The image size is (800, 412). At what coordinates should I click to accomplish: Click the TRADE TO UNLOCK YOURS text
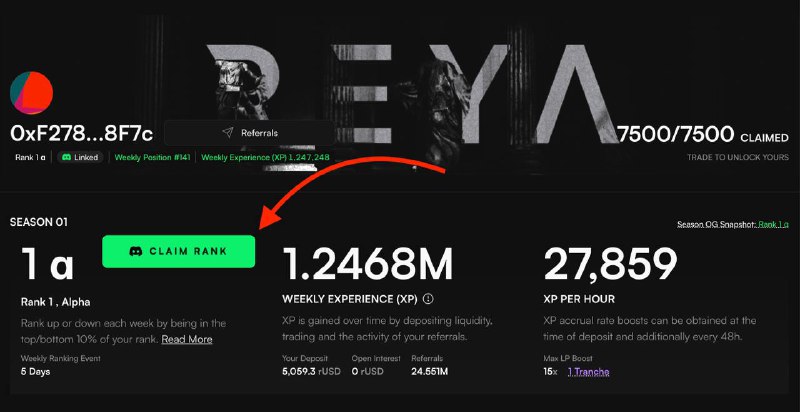click(x=738, y=158)
